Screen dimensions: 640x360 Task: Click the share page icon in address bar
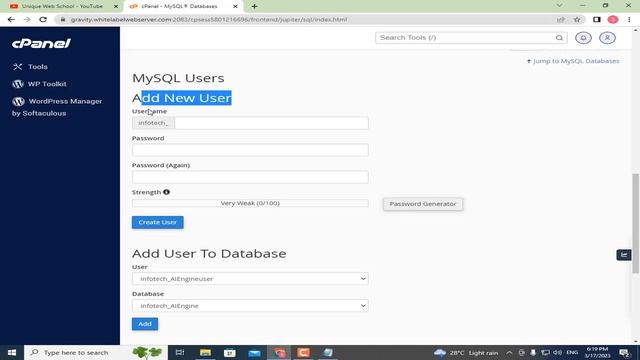[561, 19]
